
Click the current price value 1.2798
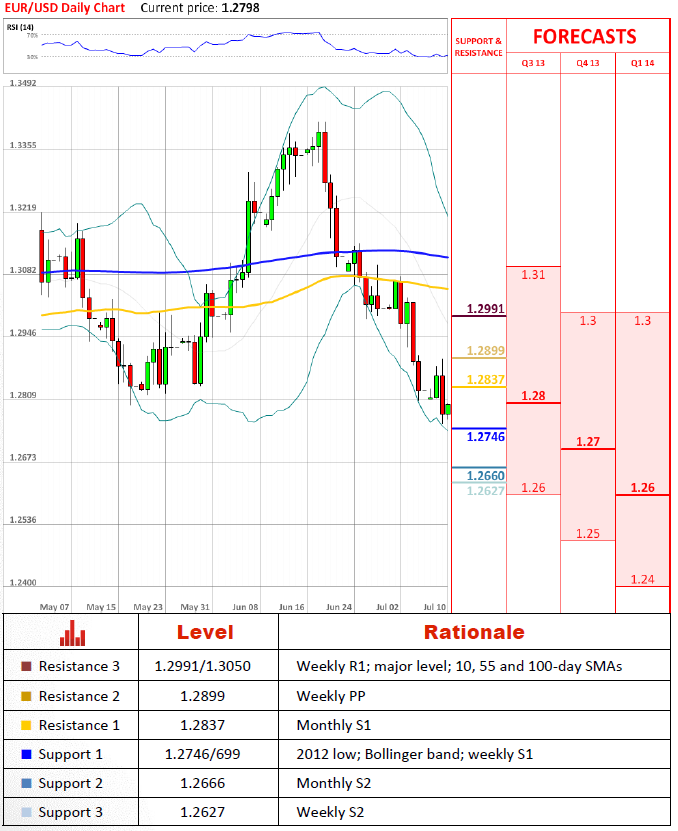coord(240,8)
